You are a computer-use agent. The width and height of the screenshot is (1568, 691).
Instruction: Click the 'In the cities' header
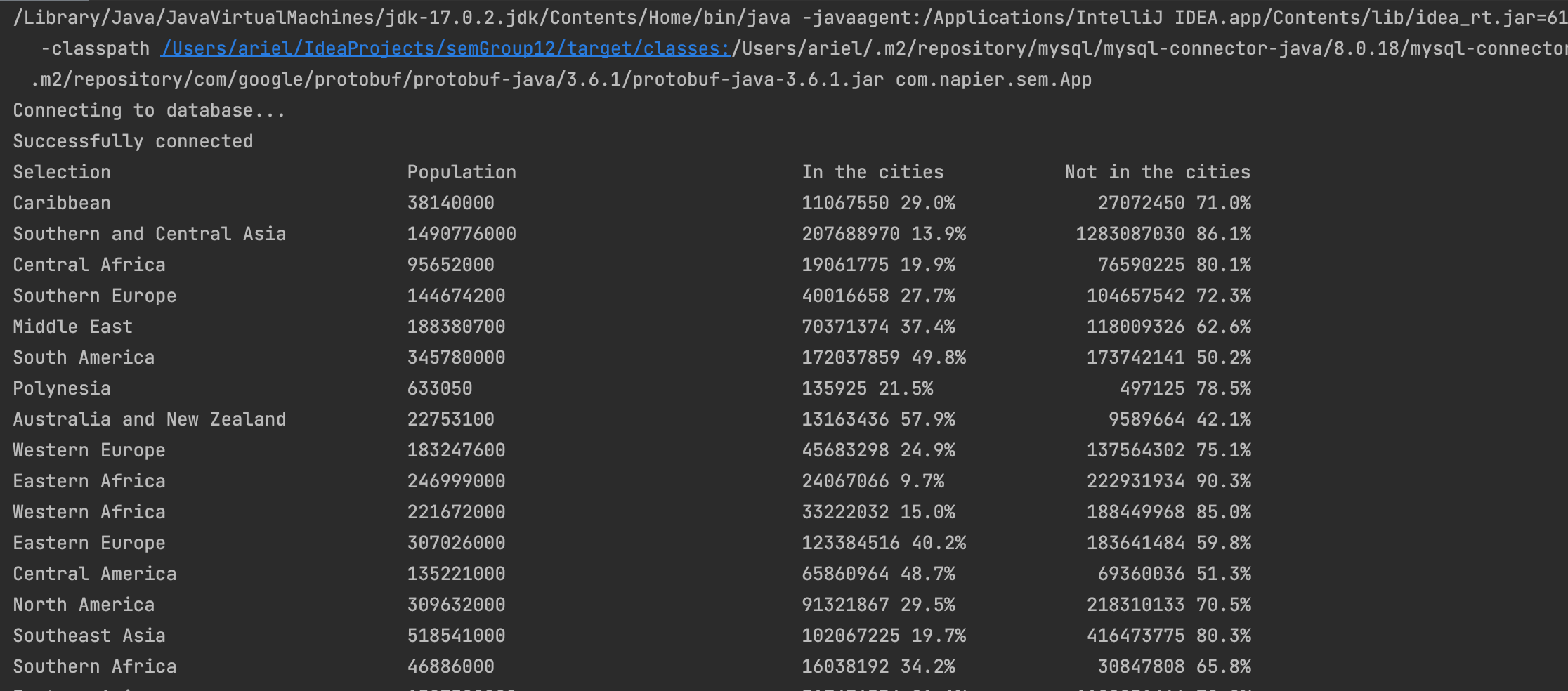[x=873, y=172]
